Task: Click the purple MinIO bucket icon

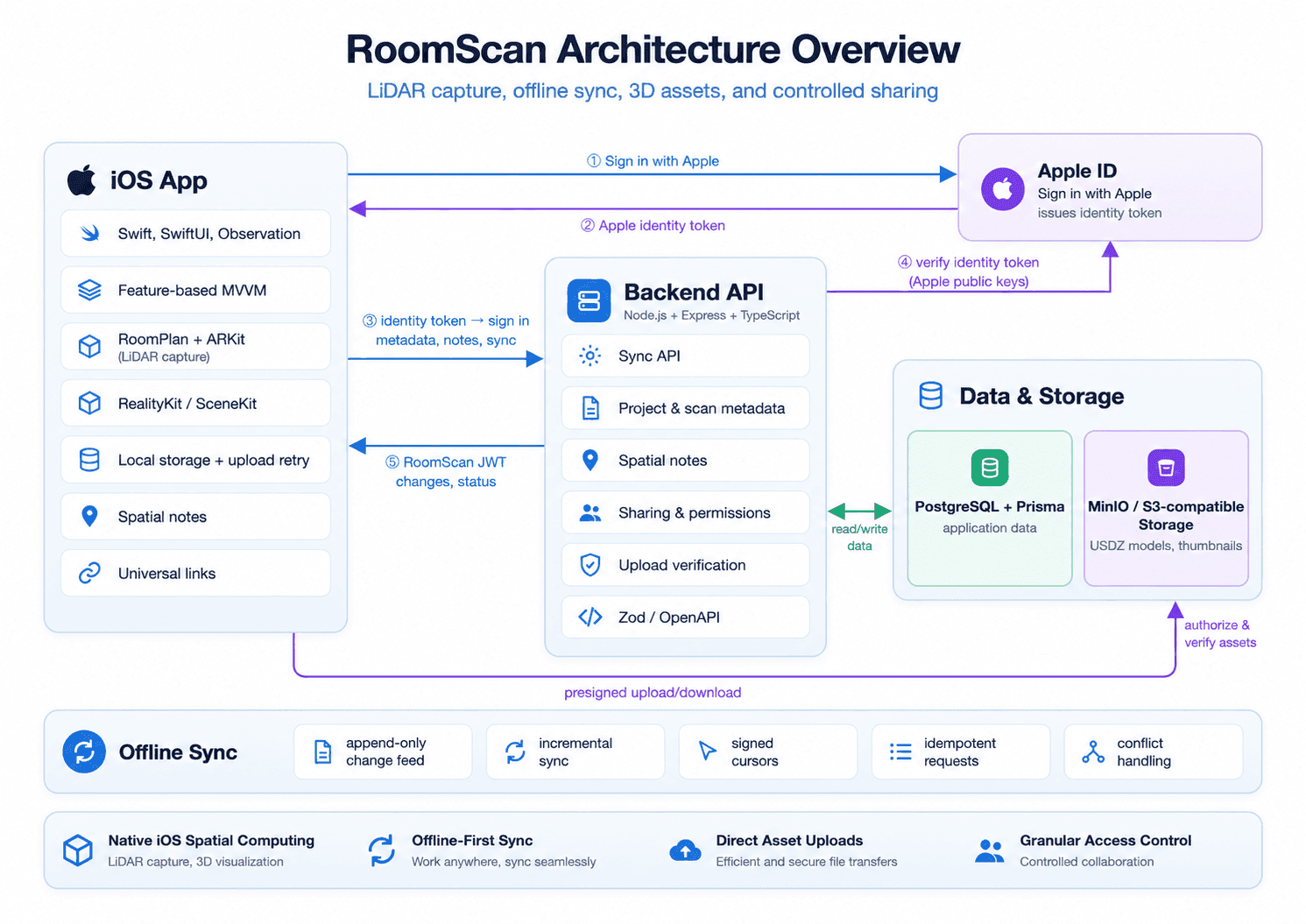Action: click(1166, 468)
